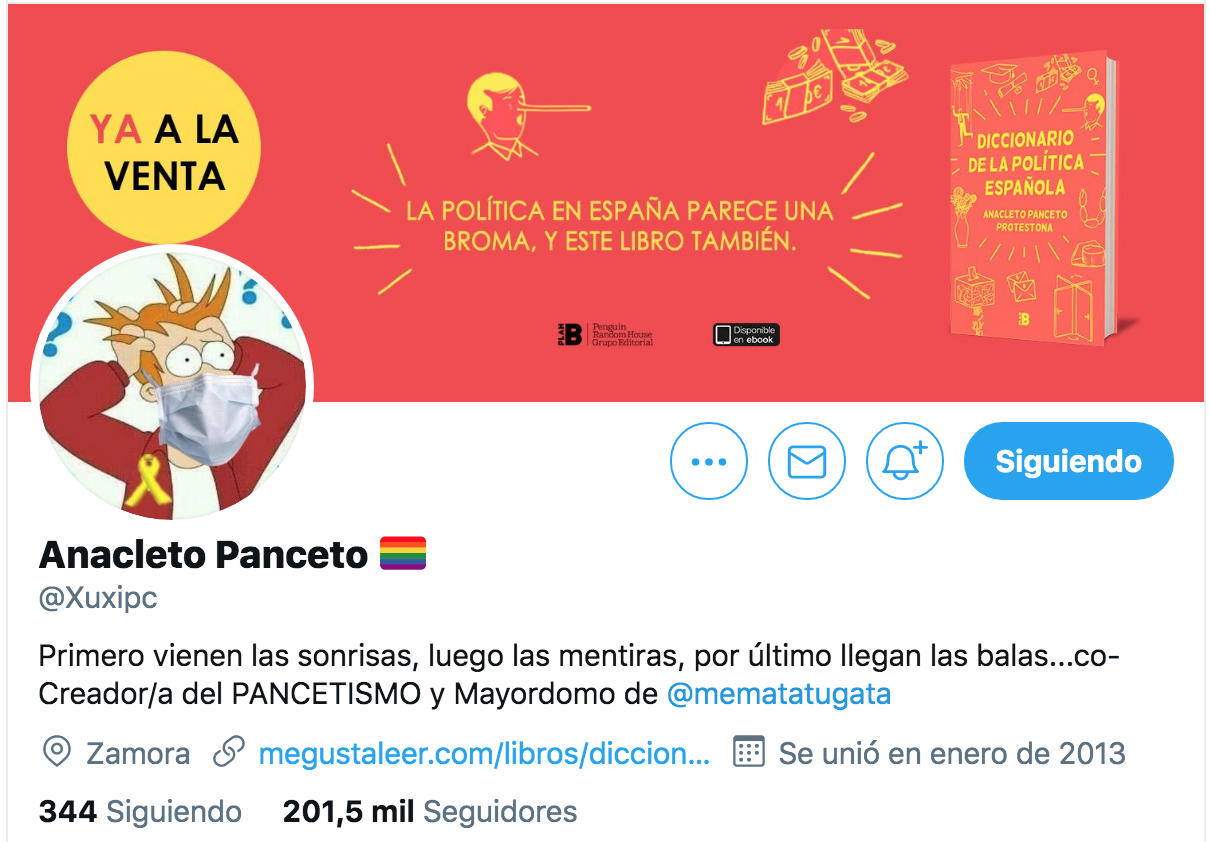Open the @mematatugata mention link
The height and width of the screenshot is (842, 1210).
779,694
